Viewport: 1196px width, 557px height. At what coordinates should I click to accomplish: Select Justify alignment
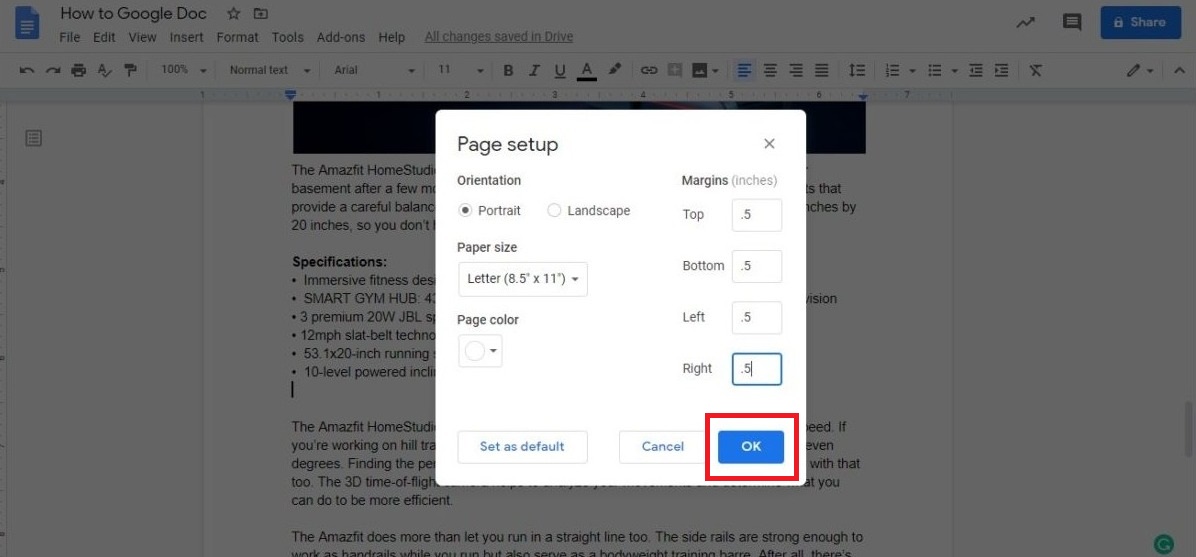pos(821,70)
